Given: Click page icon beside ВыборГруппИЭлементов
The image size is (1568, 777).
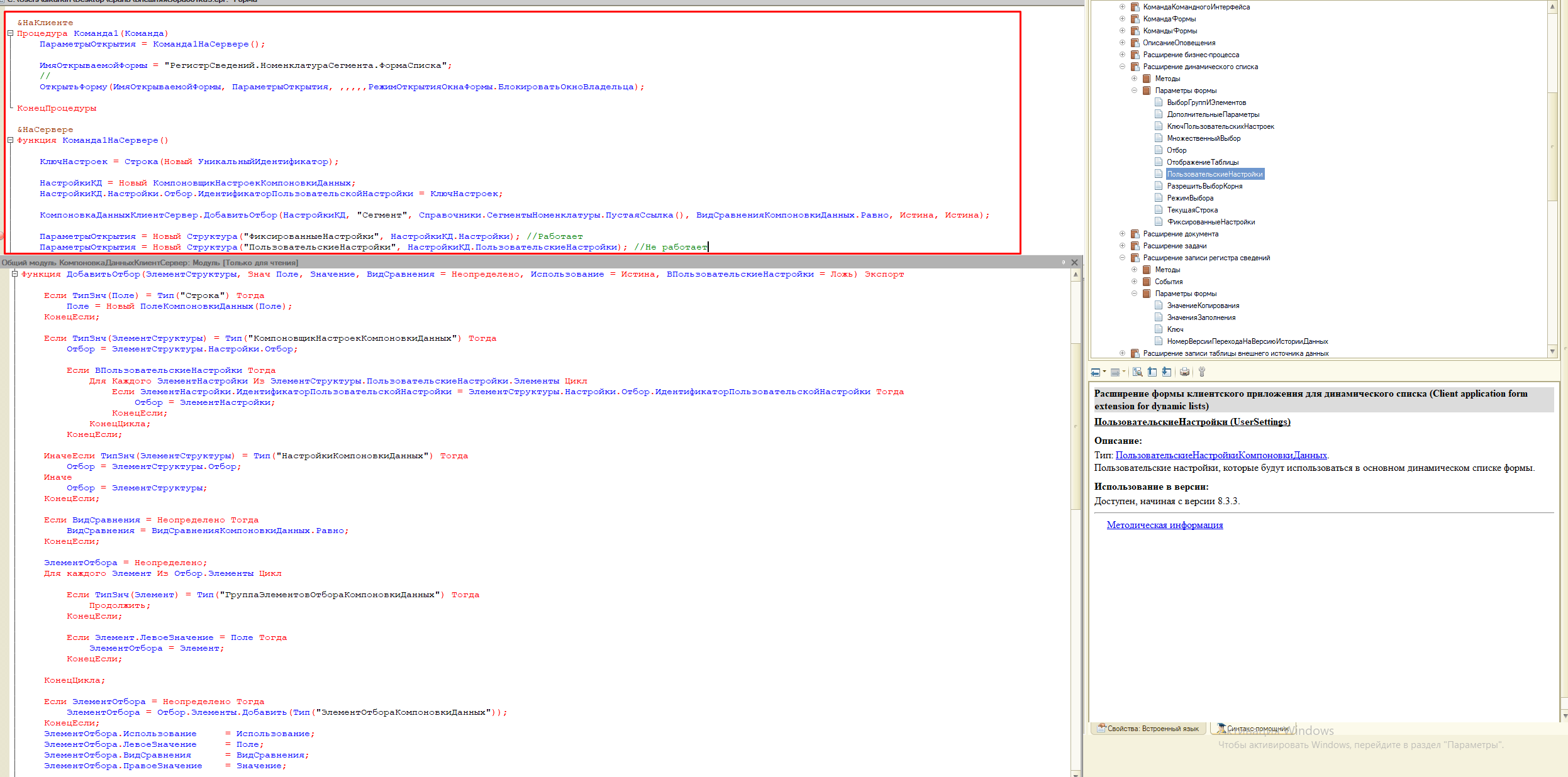Looking at the screenshot, I should 1159,102.
